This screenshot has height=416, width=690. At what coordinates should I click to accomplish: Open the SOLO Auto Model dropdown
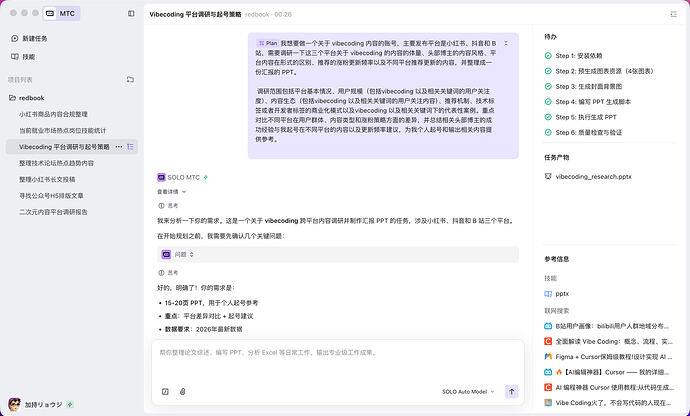pos(468,391)
